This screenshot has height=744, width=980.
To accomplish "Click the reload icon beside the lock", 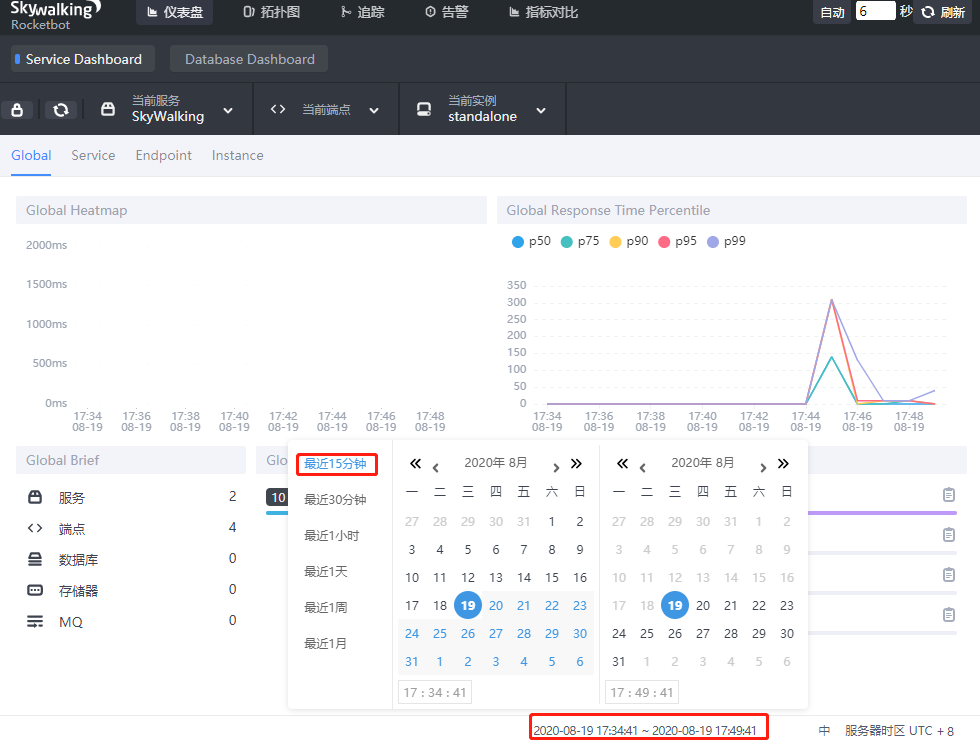I will (61, 110).
